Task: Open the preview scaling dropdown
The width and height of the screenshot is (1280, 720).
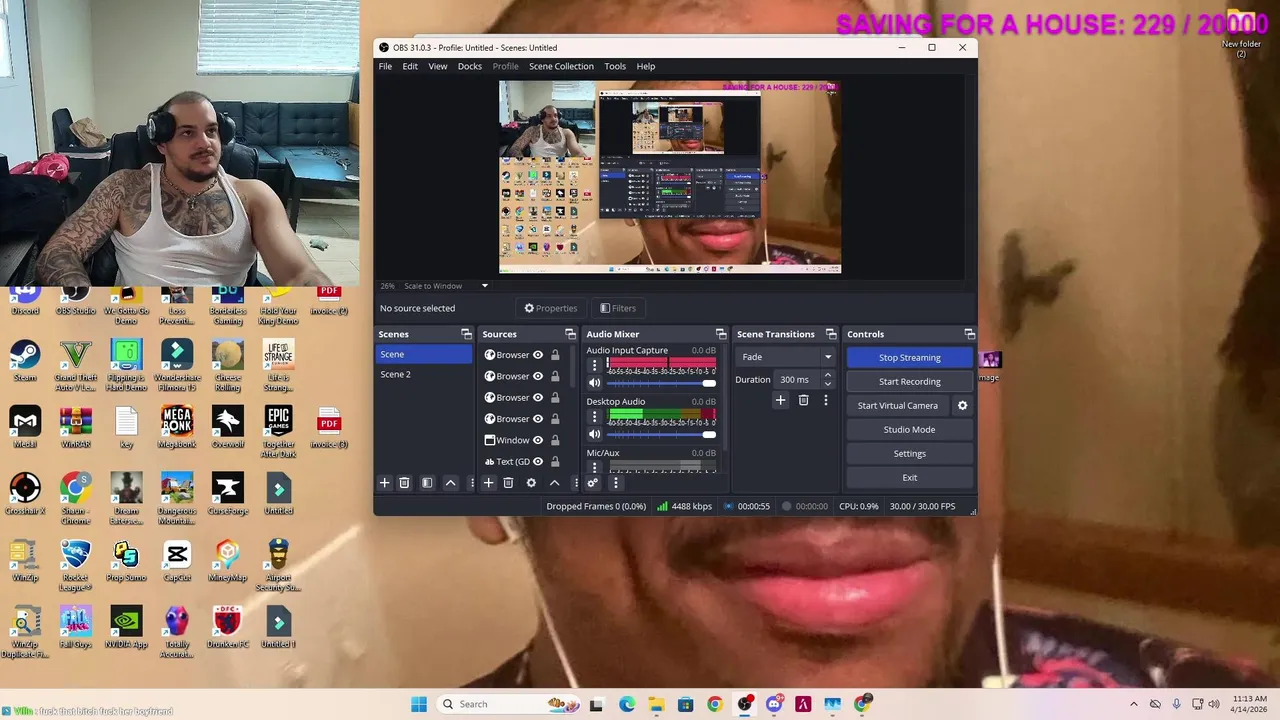Action: click(447, 286)
